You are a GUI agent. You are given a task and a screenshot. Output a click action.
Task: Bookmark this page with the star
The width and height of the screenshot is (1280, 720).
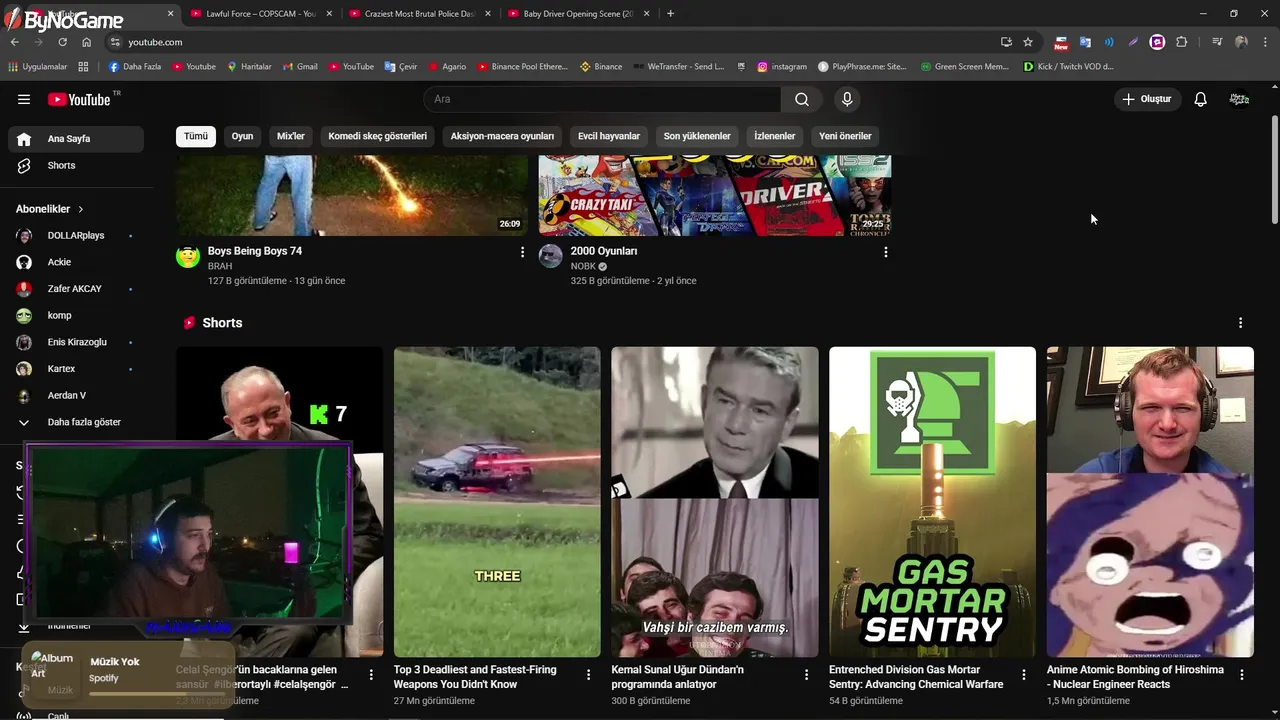click(x=1027, y=42)
